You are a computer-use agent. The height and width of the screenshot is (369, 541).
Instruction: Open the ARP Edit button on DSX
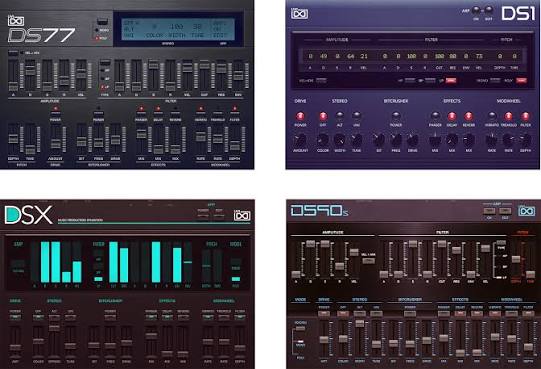point(219,216)
